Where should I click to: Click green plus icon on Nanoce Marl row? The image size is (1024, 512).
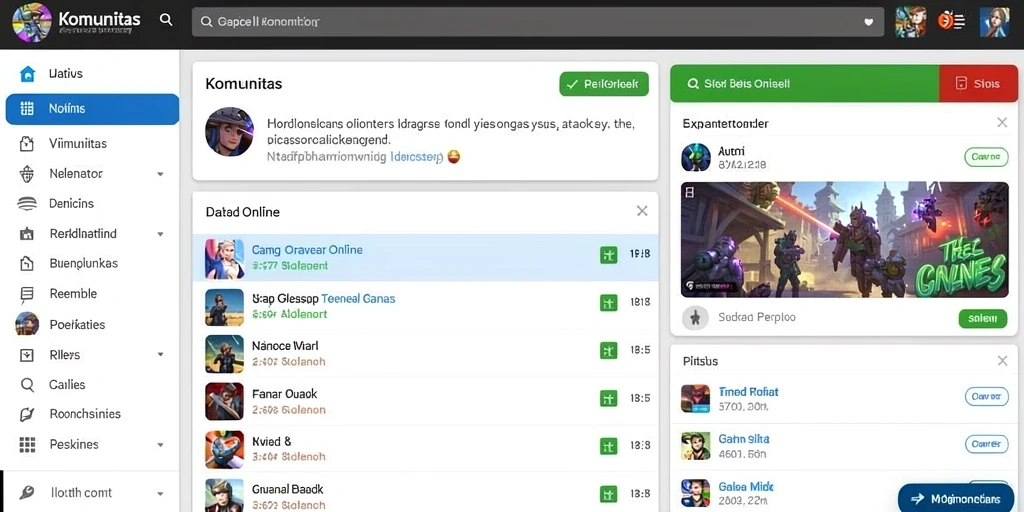pyautogui.click(x=608, y=351)
